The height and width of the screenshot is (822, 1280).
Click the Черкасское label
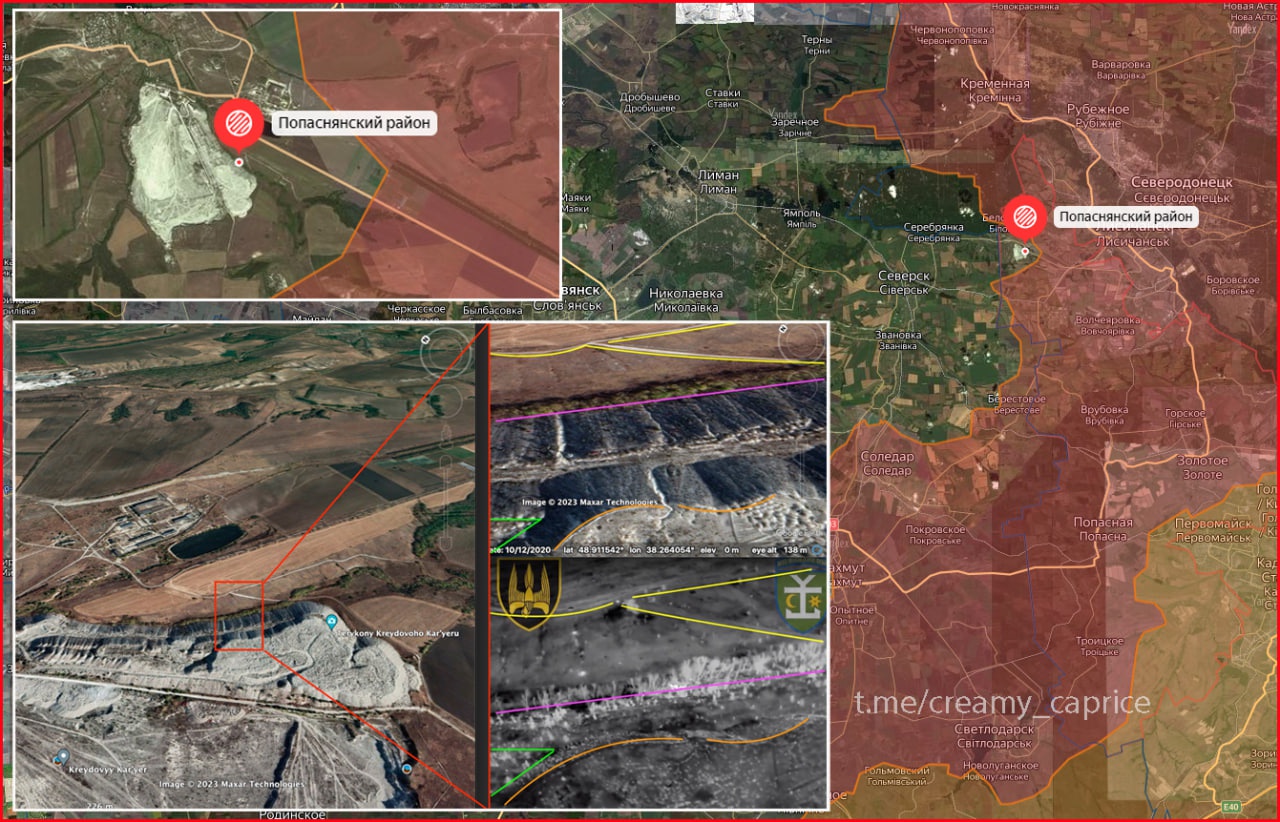coord(416,310)
